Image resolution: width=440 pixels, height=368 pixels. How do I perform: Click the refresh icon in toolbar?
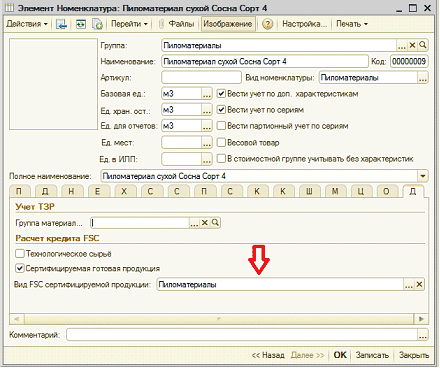pyautogui.click(x=81, y=24)
